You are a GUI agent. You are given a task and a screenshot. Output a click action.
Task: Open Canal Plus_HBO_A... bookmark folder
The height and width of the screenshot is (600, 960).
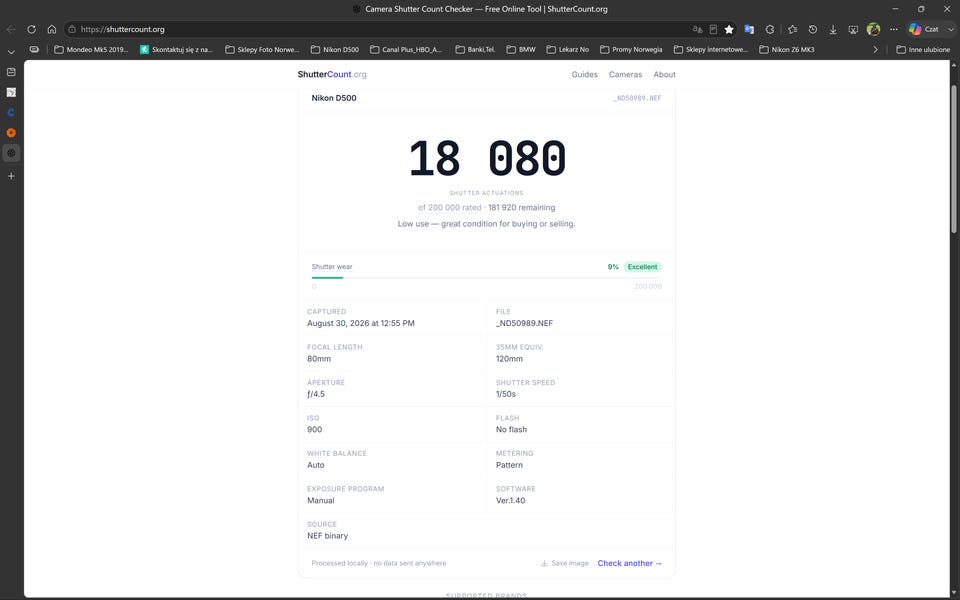(406, 50)
